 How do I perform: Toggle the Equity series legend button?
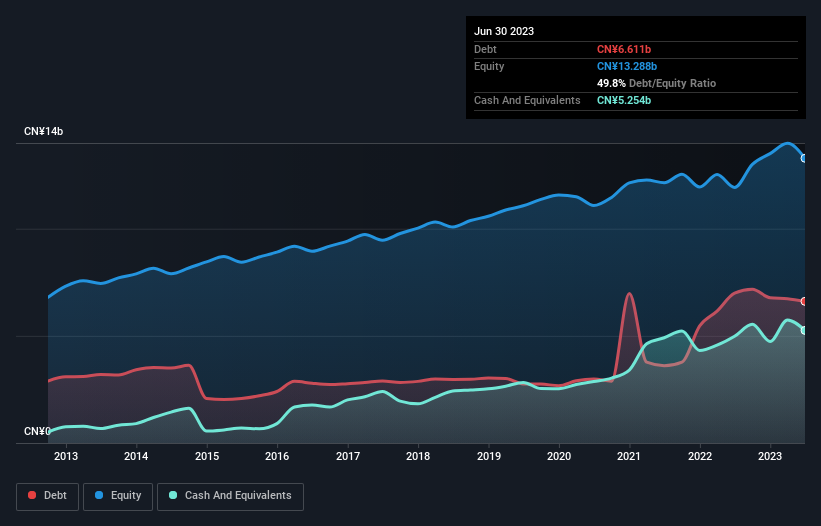[x=118, y=496]
